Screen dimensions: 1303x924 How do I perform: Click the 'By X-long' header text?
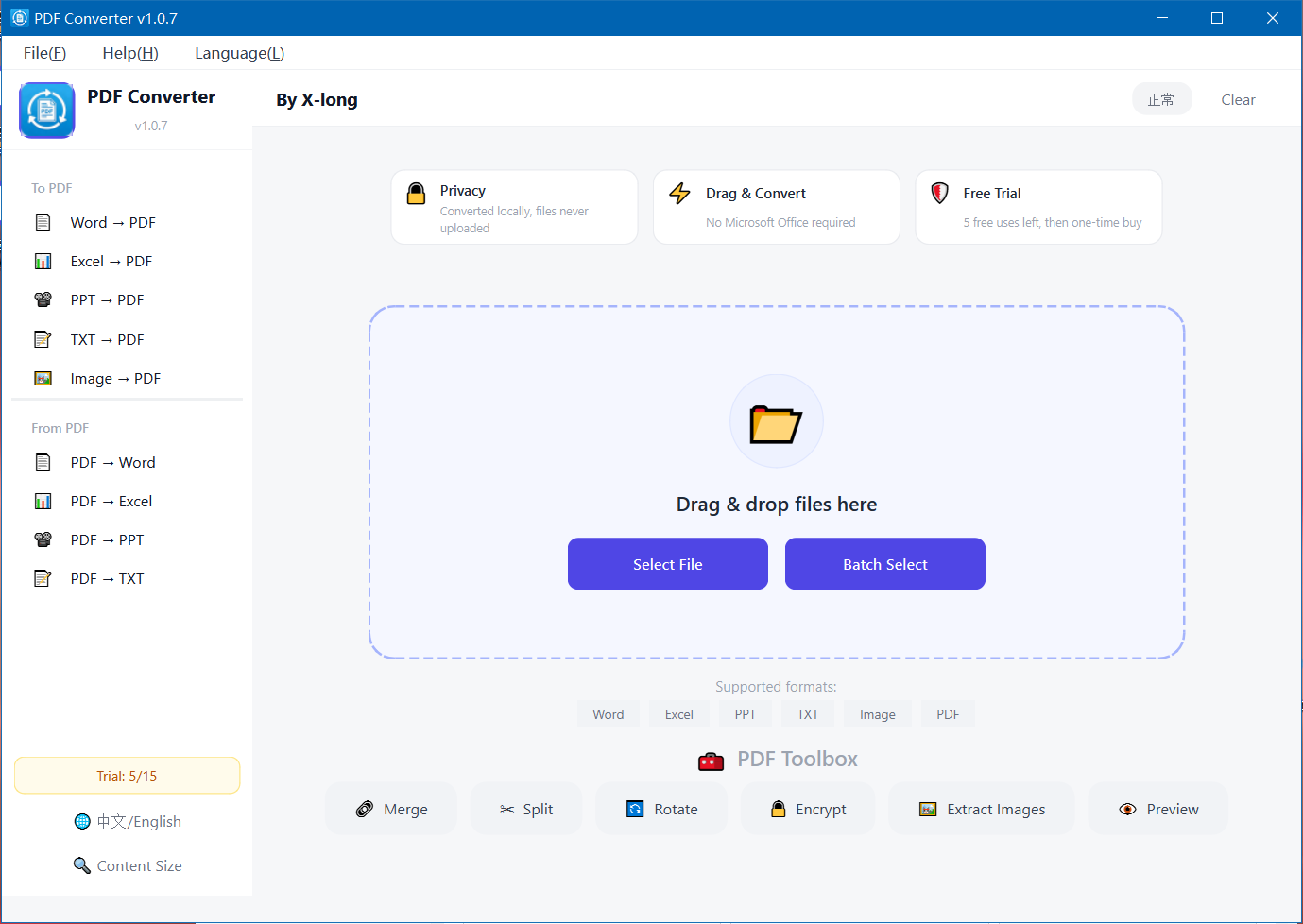point(317,99)
